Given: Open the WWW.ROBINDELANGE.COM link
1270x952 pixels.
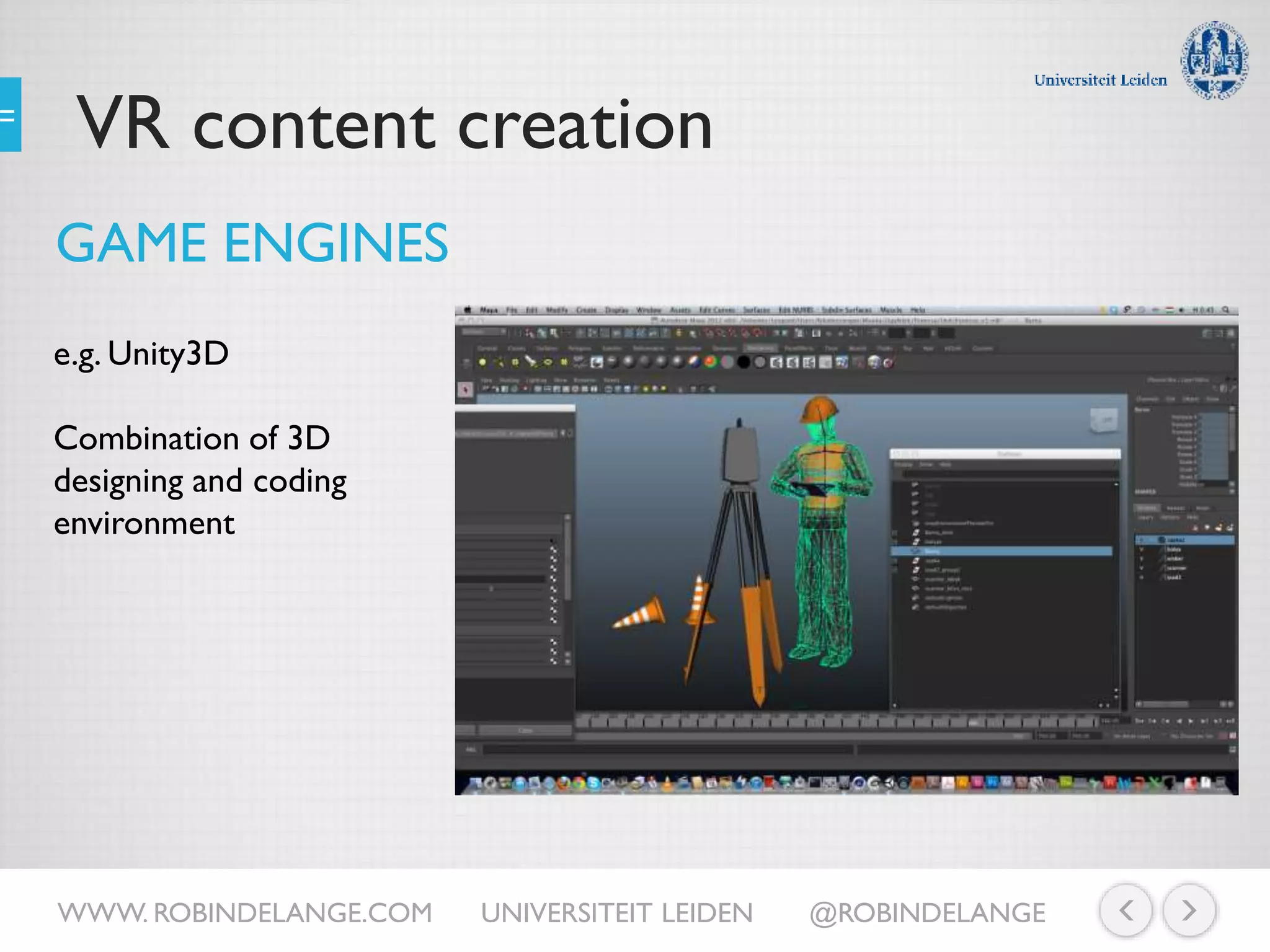Looking at the screenshot, I should (x=245, y=913).
